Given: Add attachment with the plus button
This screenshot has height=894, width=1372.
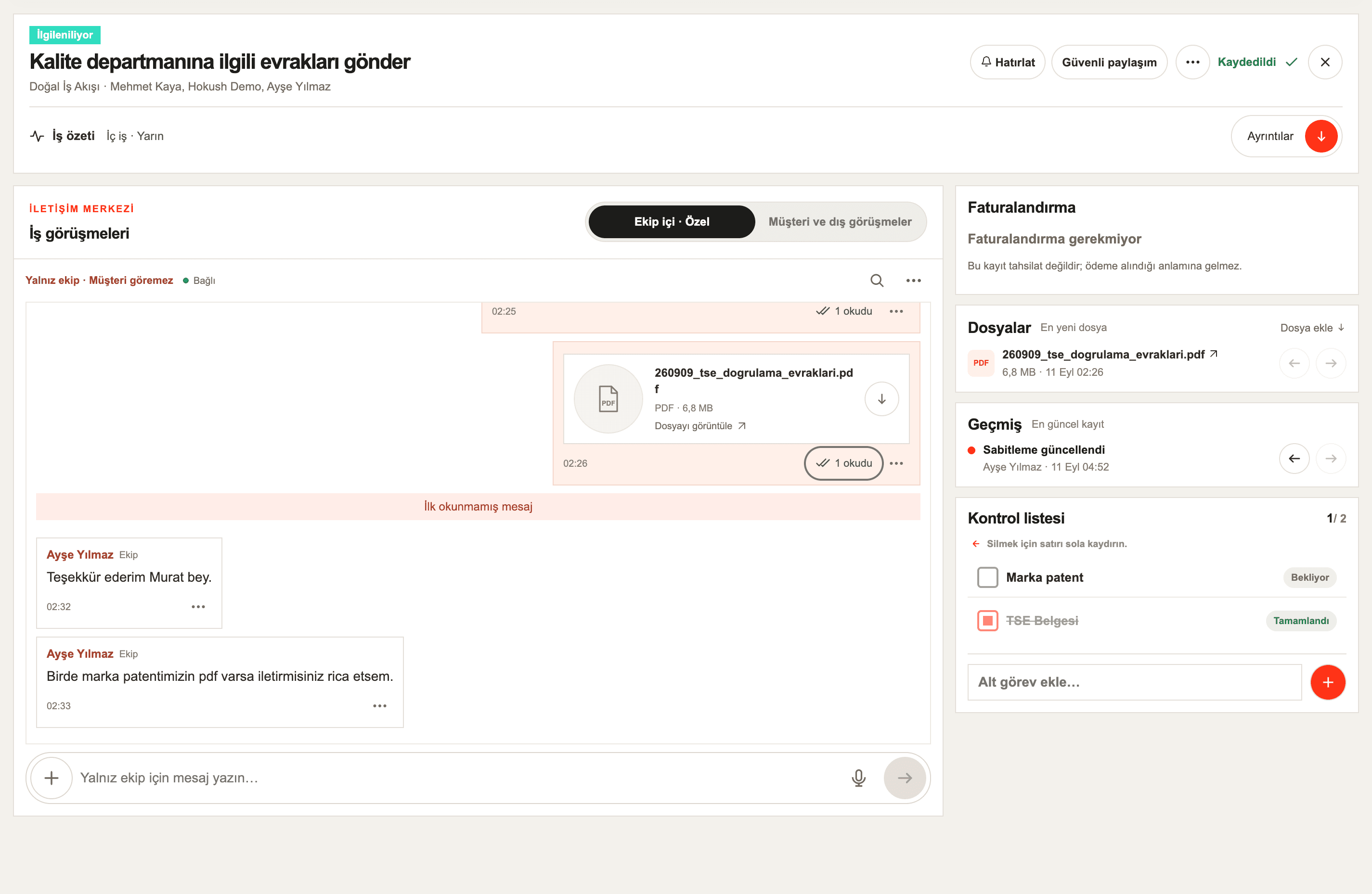Looking at the screenshot, I should click(x=52, y=778).
